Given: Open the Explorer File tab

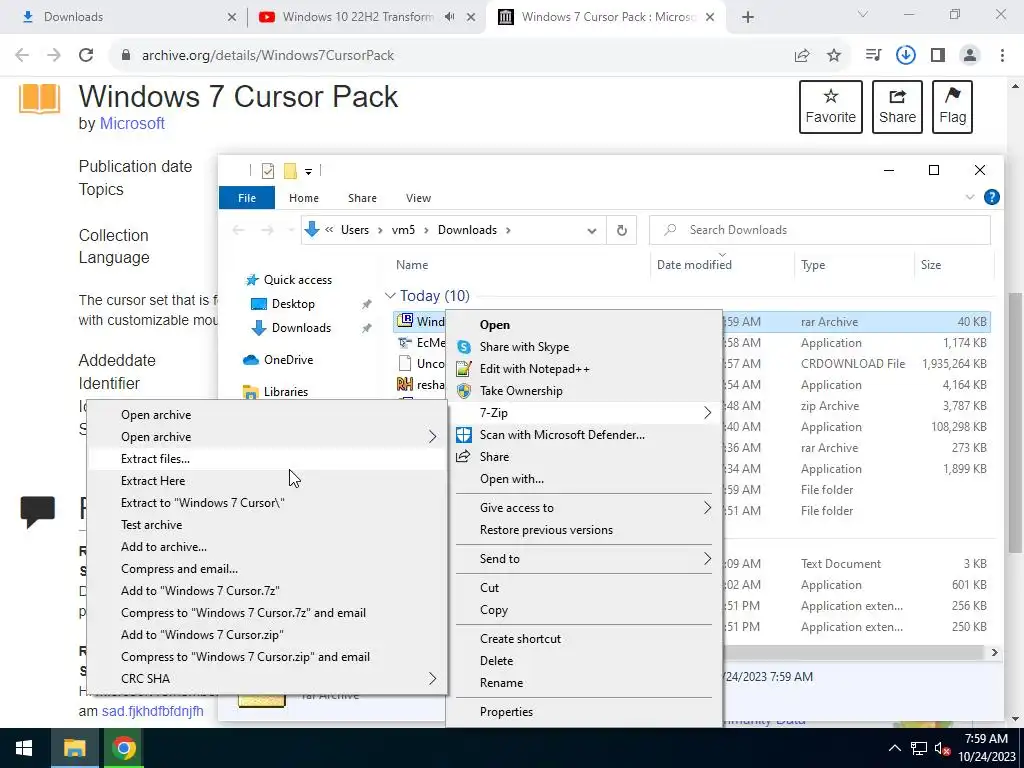Looking at the screenshot, I should 247,198.
